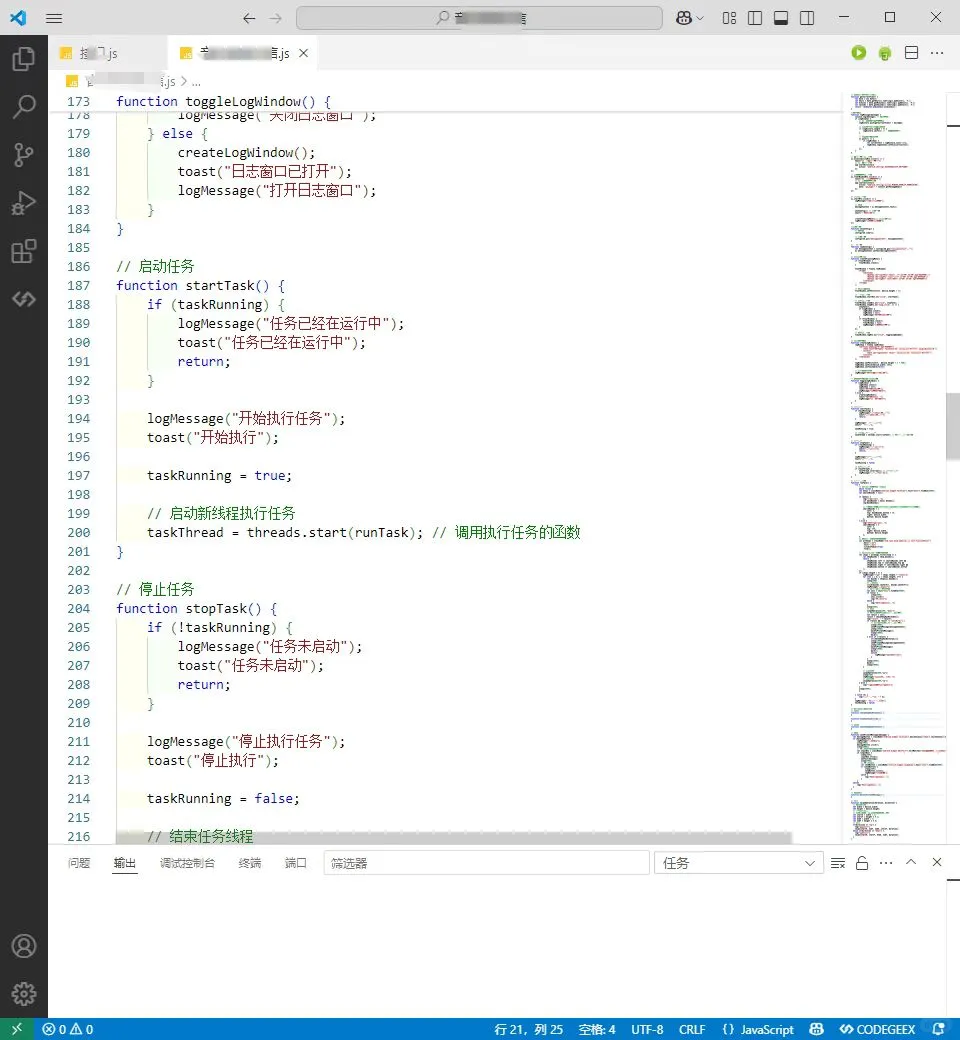Close the active .js editor tab
Screen dimensions: 960x1040
coord(303,53)
